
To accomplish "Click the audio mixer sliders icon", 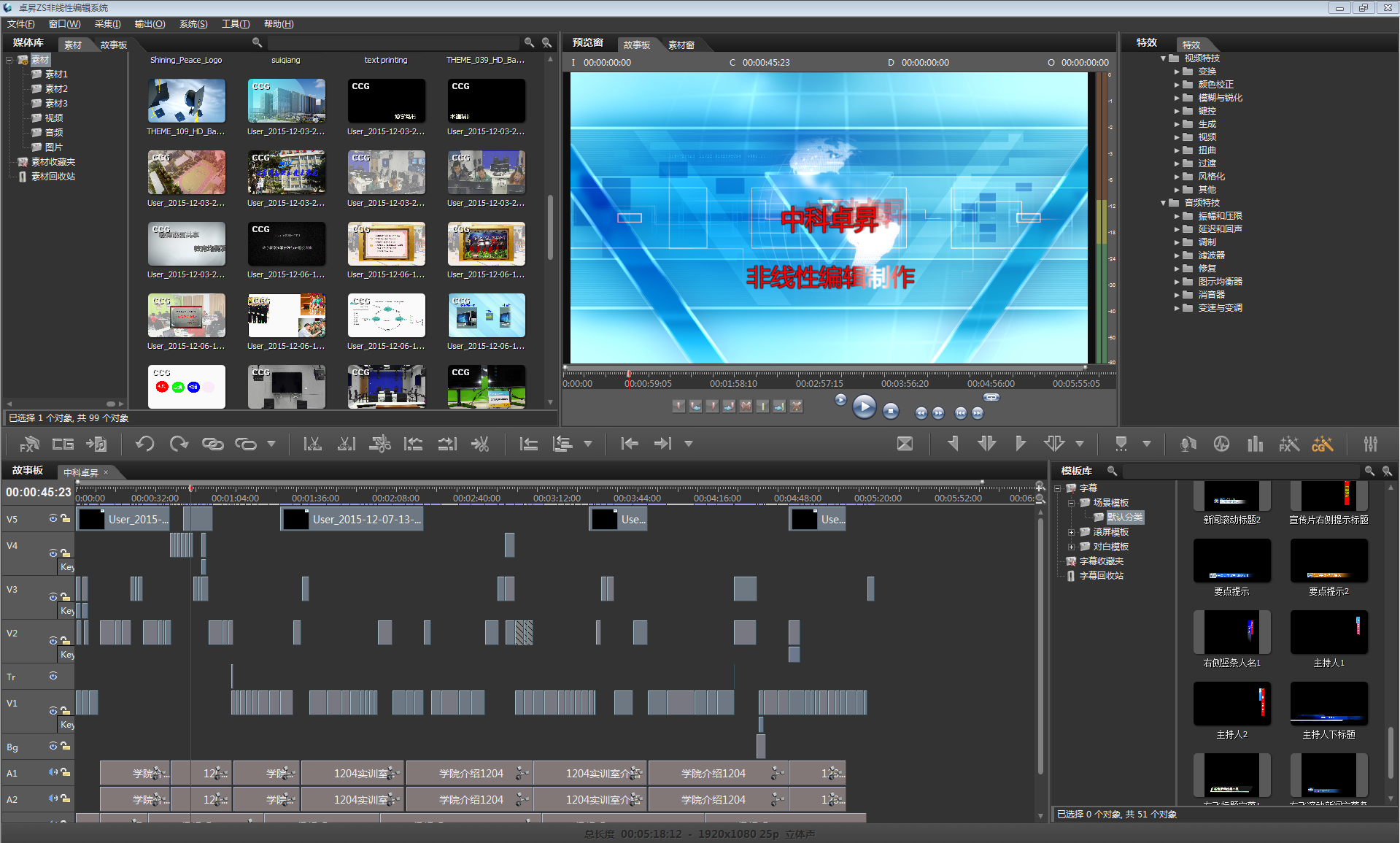I will (1371, 444).
